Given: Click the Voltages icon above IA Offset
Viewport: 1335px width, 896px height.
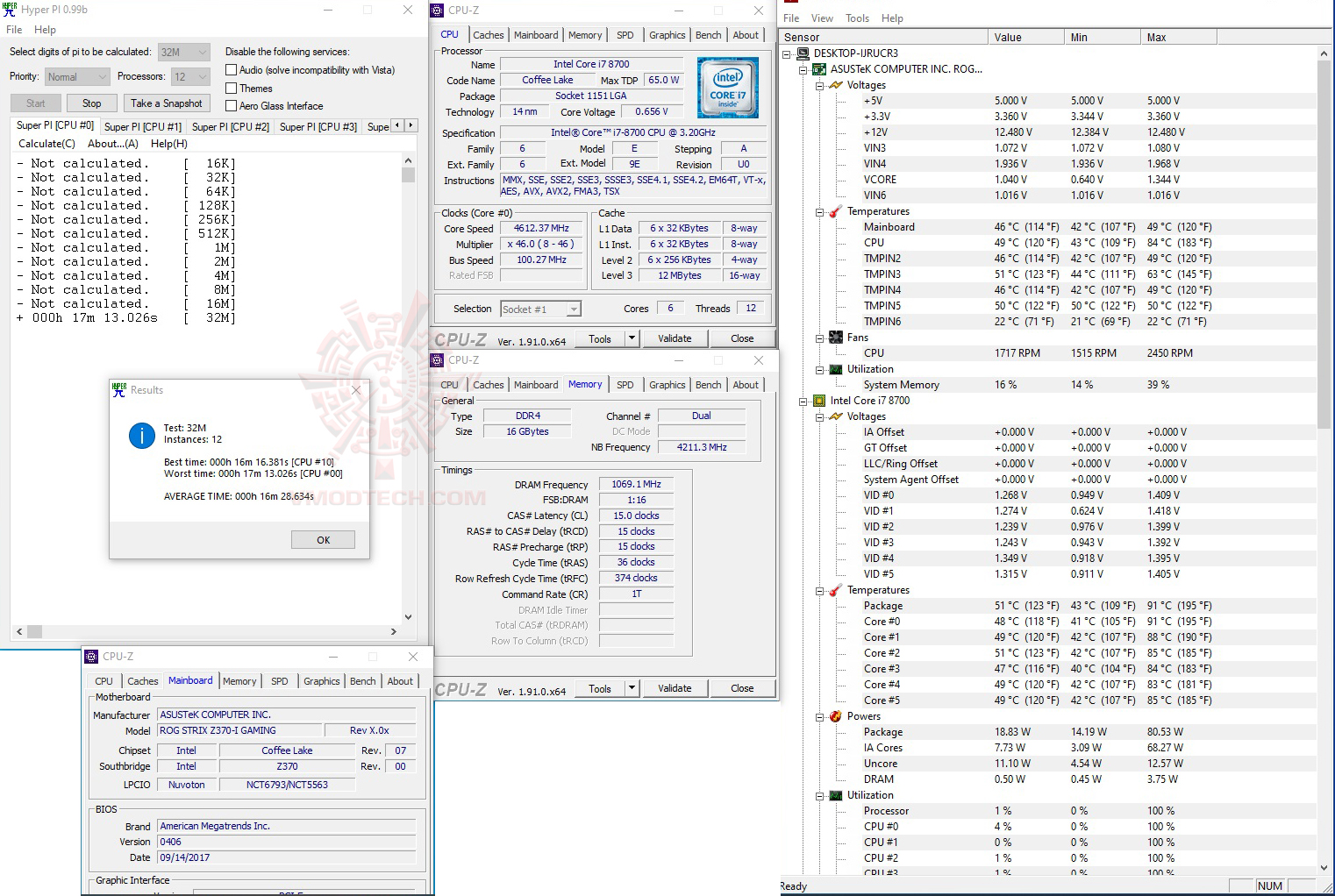Looking at the screenshot, I should tap(836, 416).
